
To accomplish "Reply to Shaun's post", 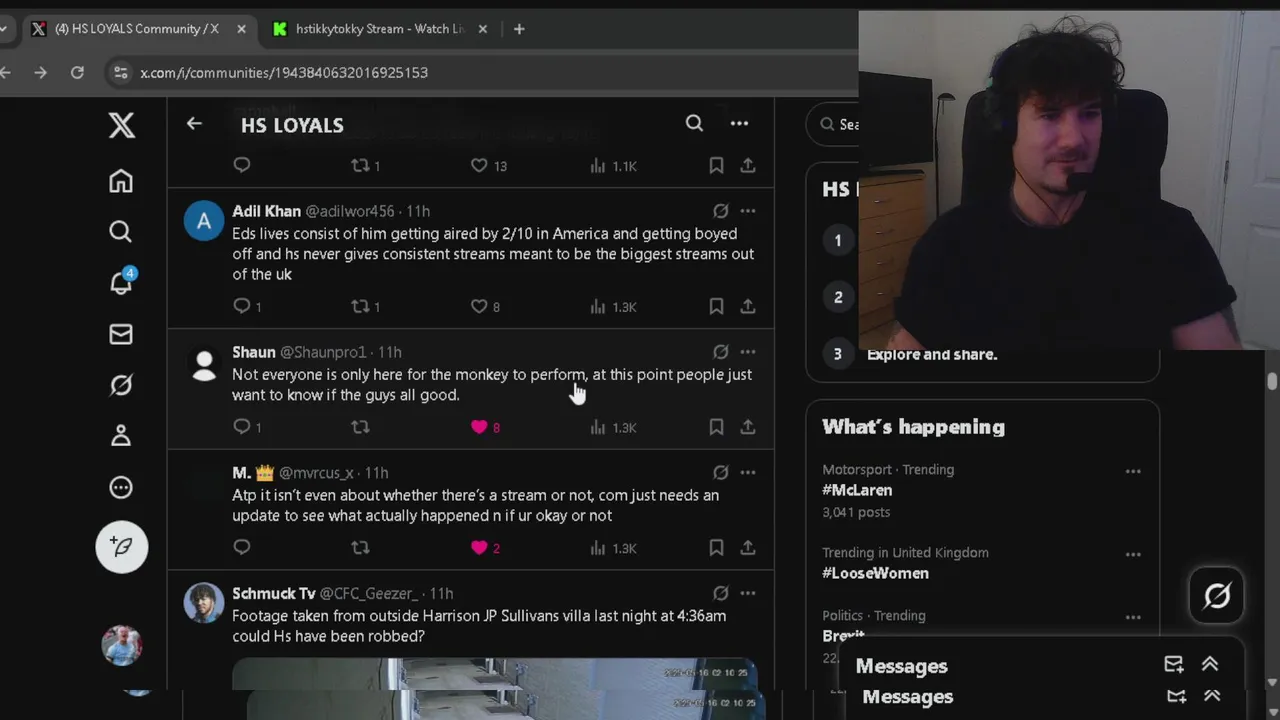I will coord(242,427).
